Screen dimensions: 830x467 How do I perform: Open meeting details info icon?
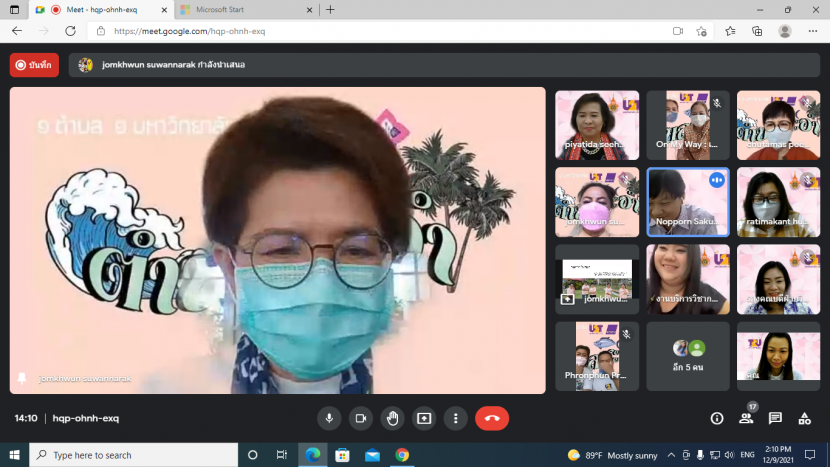coord(716,418)
